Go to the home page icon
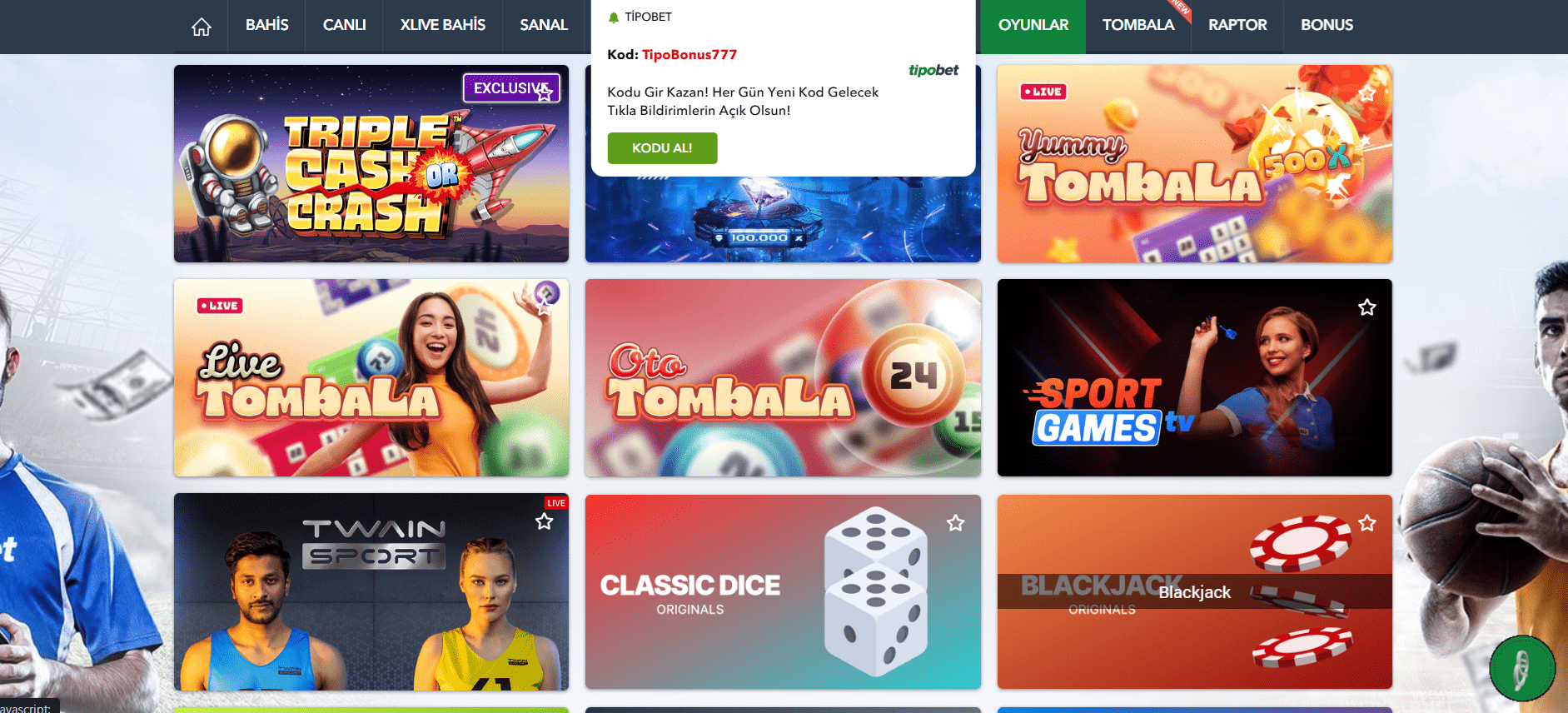 click(x=201, y=27)
